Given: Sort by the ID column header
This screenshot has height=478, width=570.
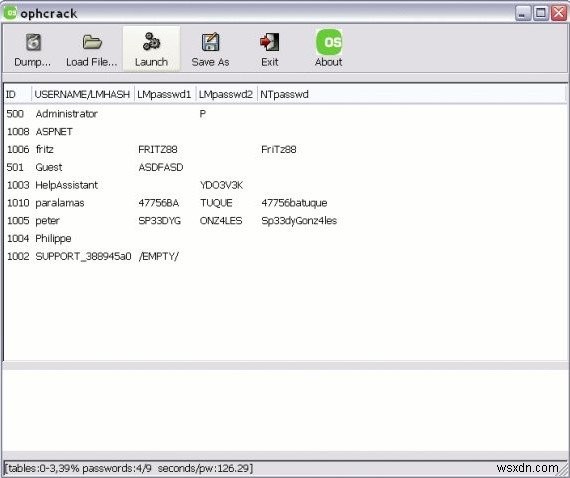Looking at the screenshot, I should pyautogui.click(x=17, y=95).
